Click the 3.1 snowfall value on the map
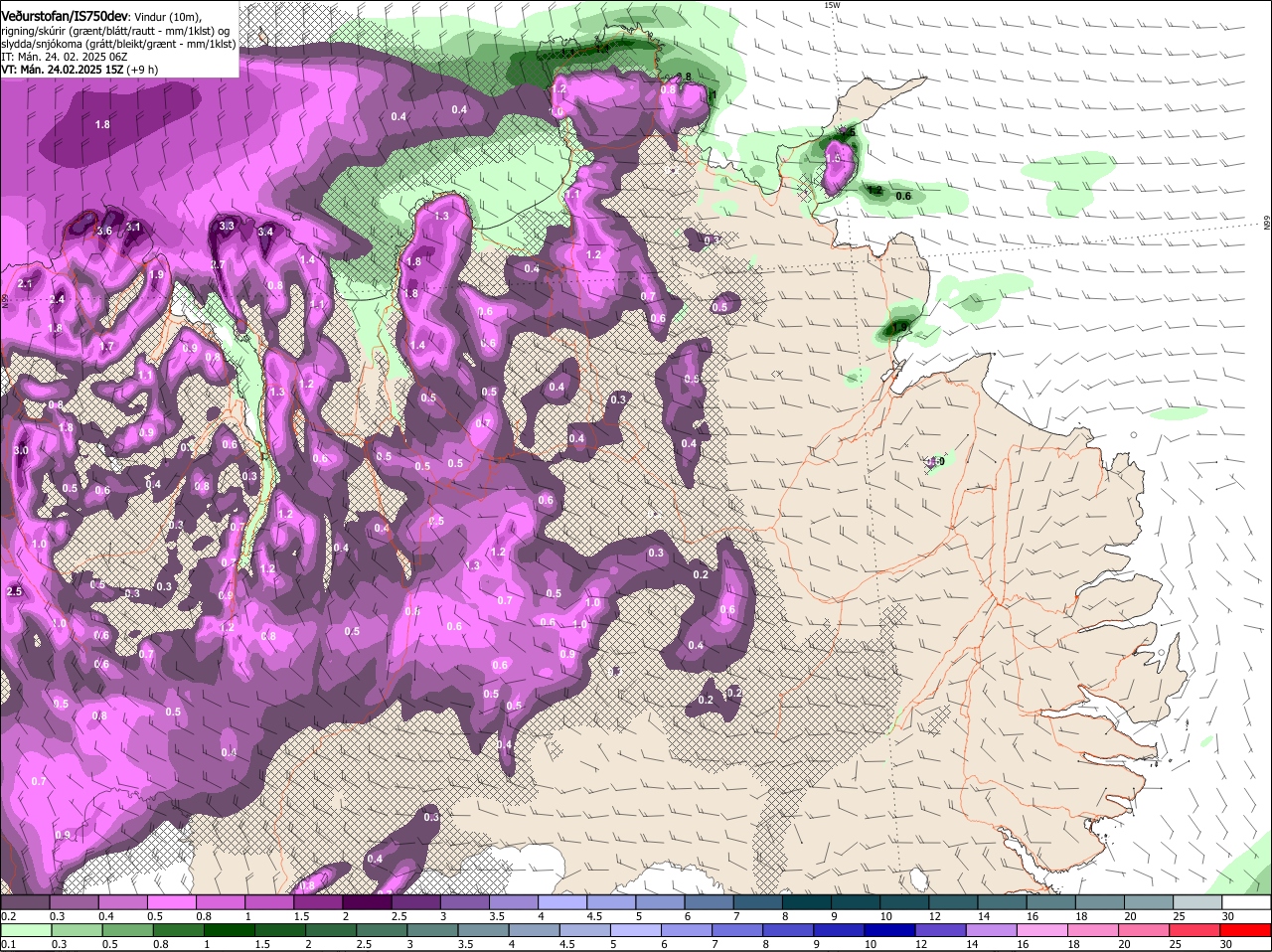 (x=134, y=228)
